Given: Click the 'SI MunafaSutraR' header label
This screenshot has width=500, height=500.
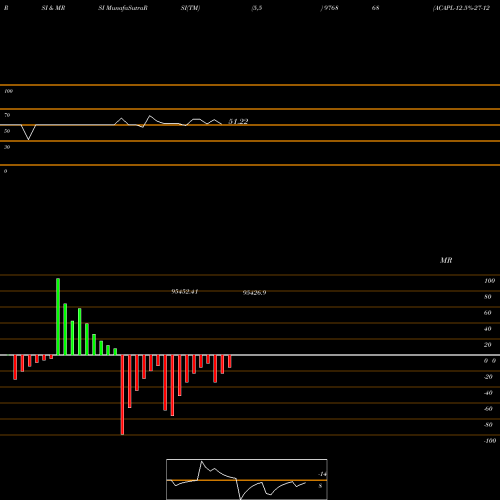Looking at the screenshot, I should tap(123, 8).
